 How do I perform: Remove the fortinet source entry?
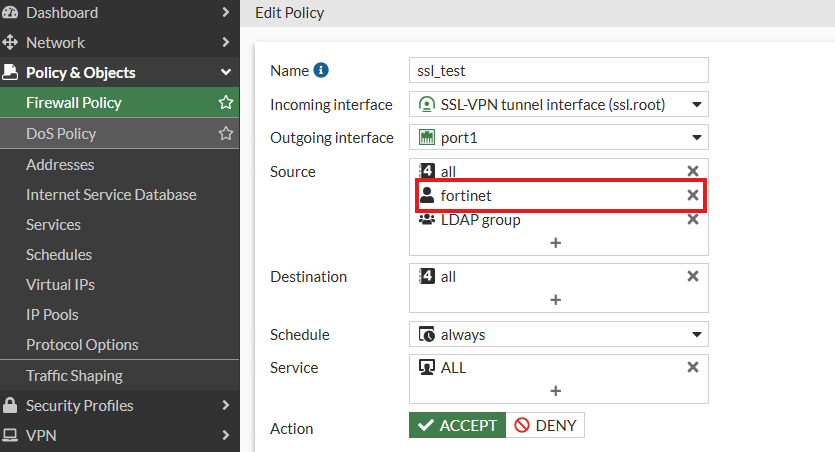693,195
